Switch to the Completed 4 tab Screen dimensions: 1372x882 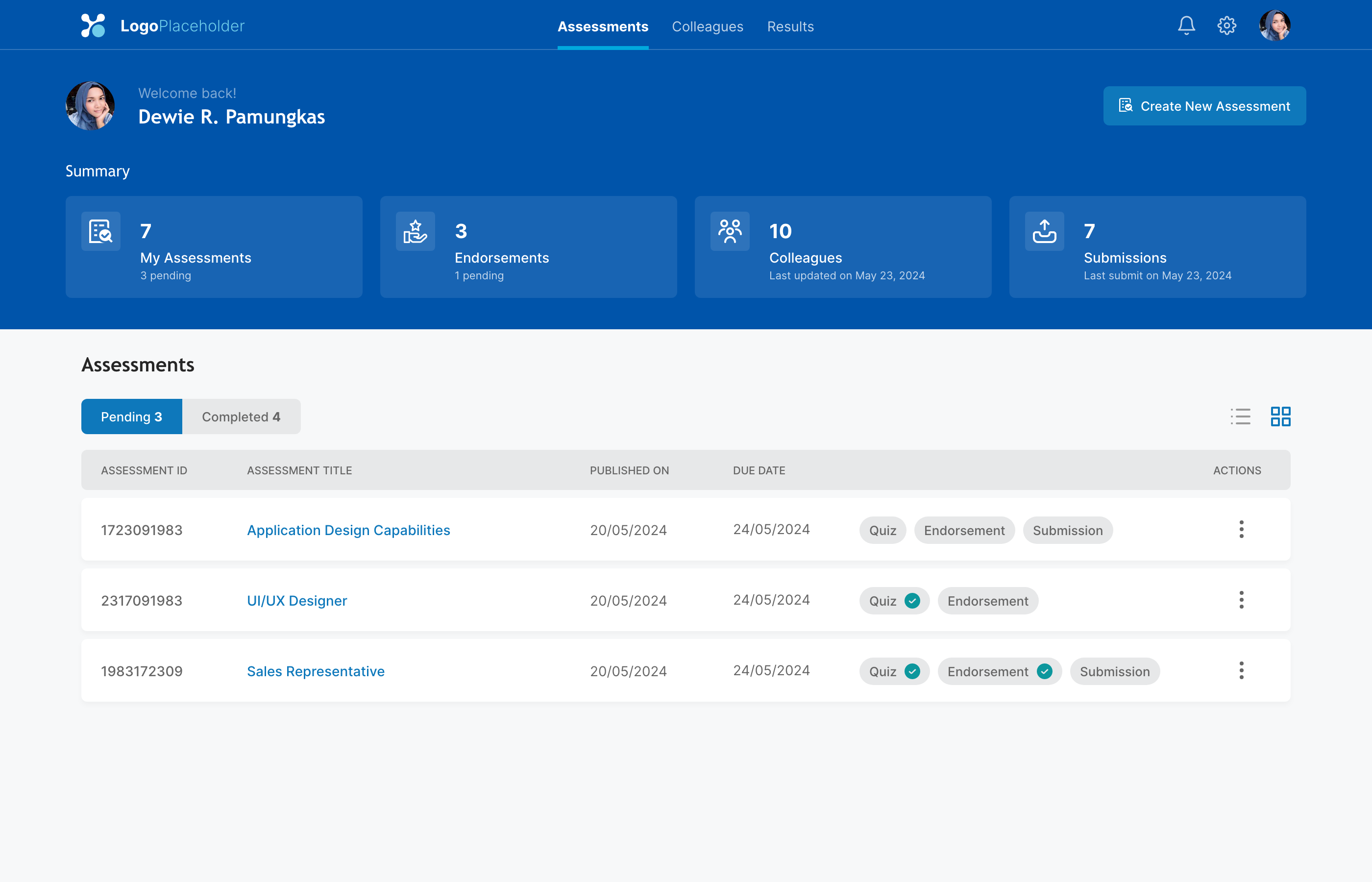pyautogui.click(x=241, y=416)
